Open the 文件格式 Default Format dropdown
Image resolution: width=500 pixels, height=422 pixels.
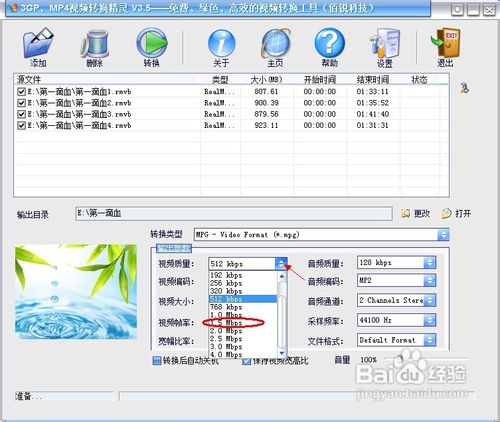430,340
